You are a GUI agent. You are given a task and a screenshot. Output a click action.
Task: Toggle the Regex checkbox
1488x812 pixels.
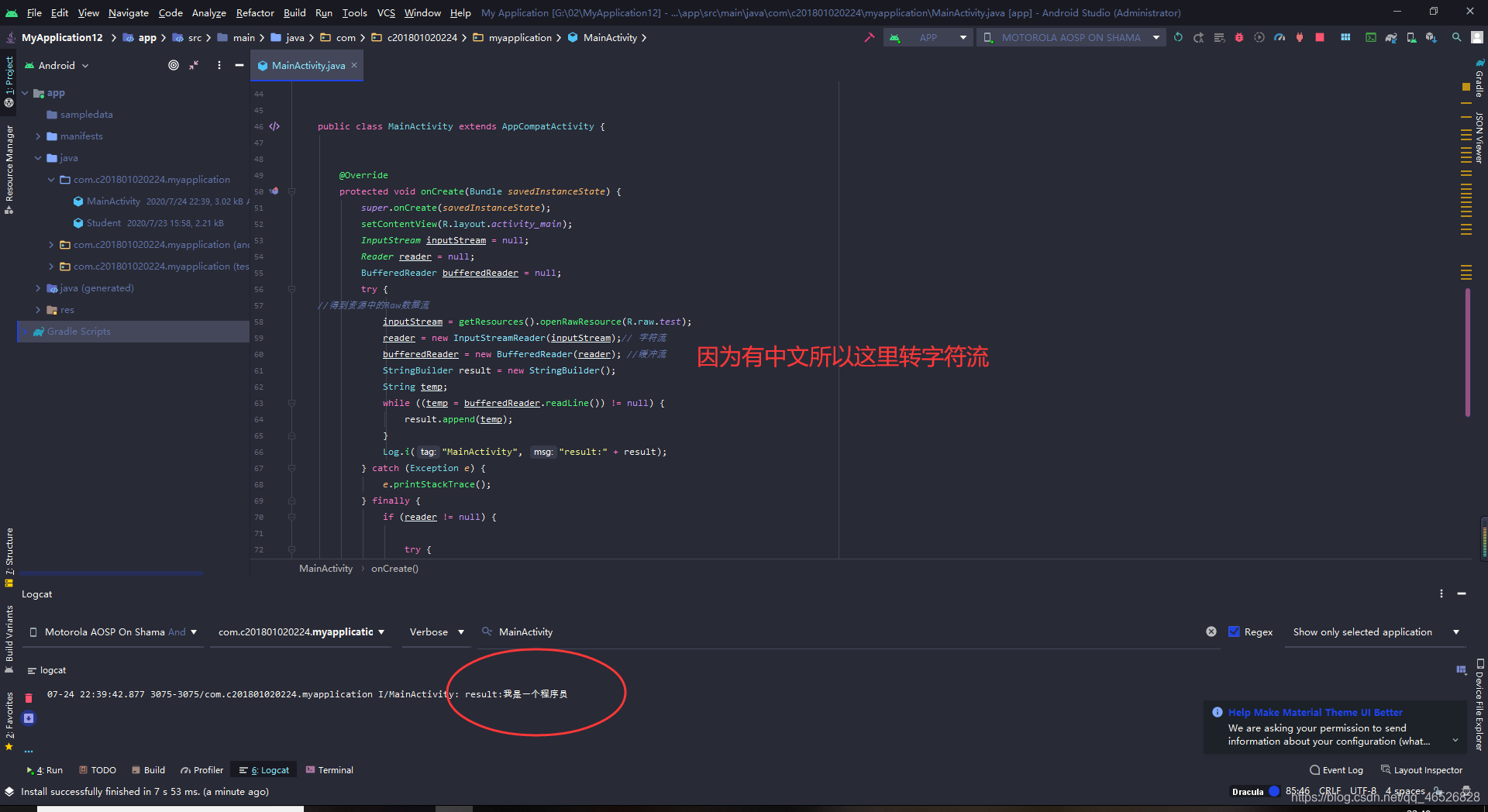click(1235, 631)
